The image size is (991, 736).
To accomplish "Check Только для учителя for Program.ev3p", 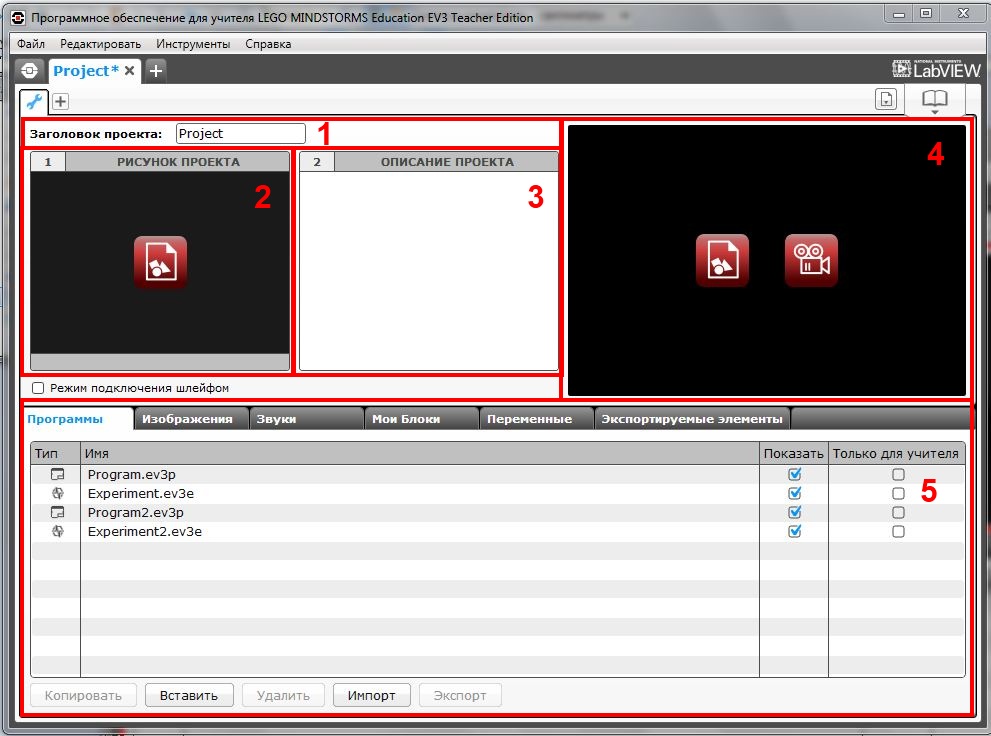I will click(898, 474).
